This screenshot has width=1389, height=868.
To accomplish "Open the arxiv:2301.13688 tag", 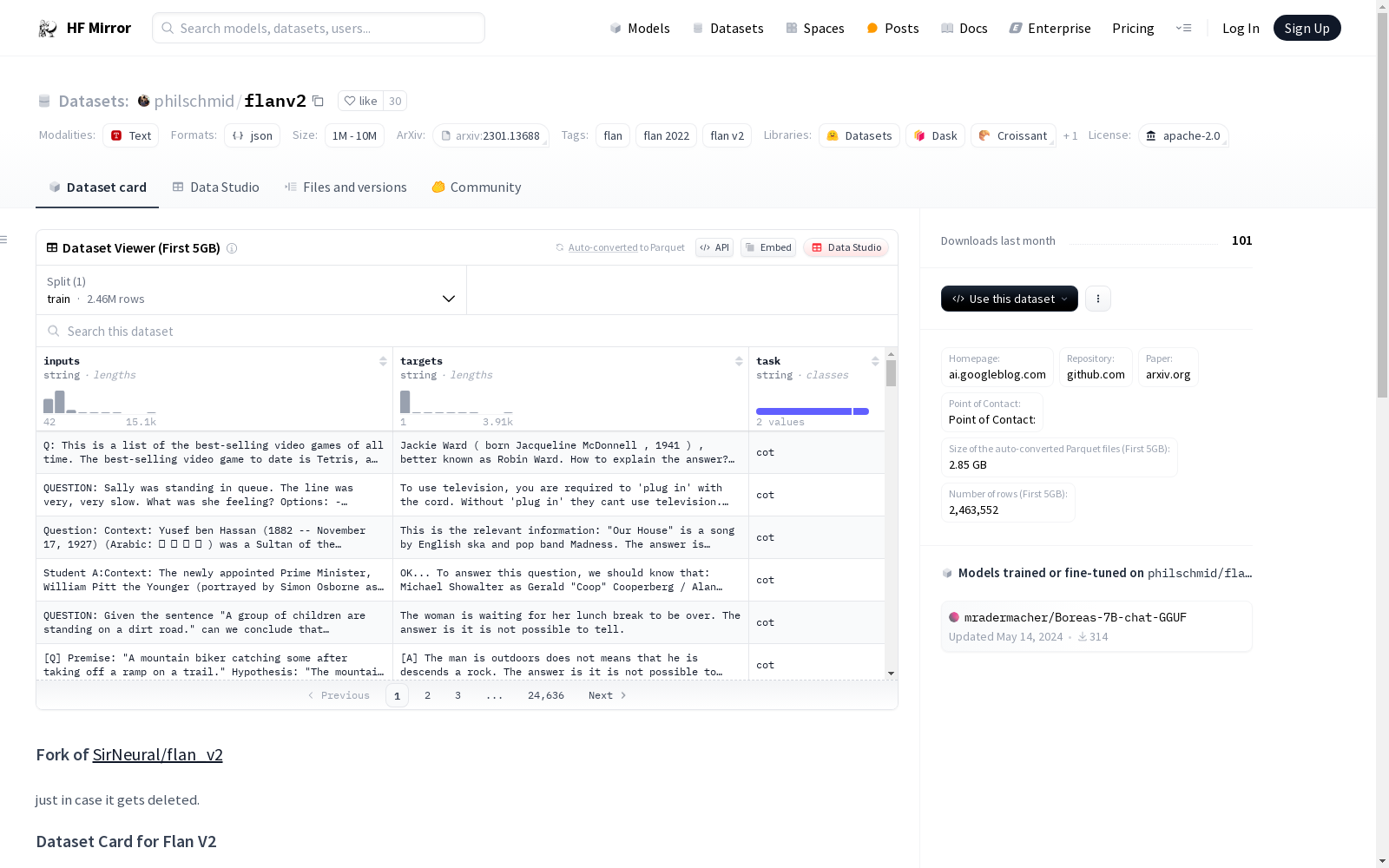I will [x=490, y=135].
